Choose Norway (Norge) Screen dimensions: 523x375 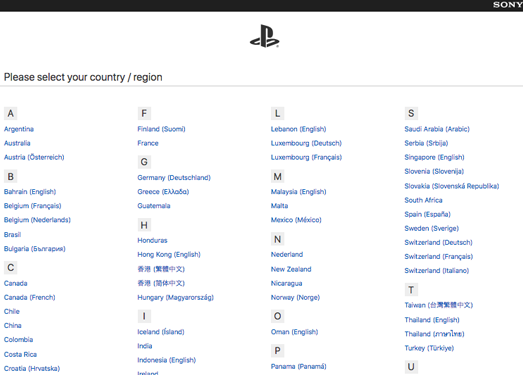(295, 297)
